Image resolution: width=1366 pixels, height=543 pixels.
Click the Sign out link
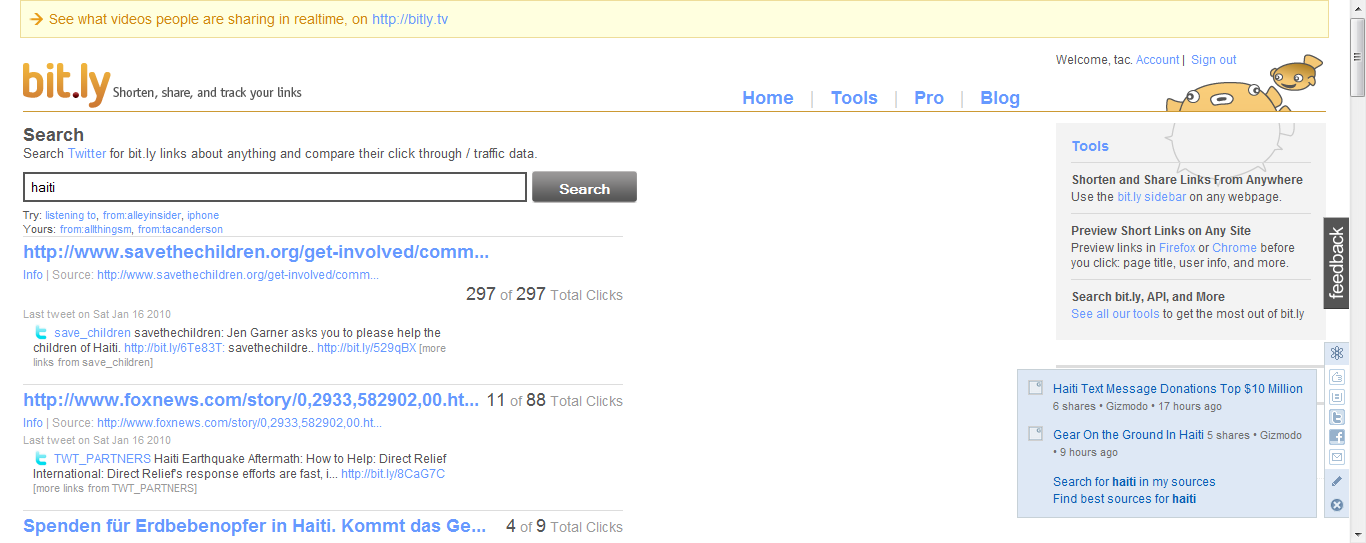coord(1214,60)
